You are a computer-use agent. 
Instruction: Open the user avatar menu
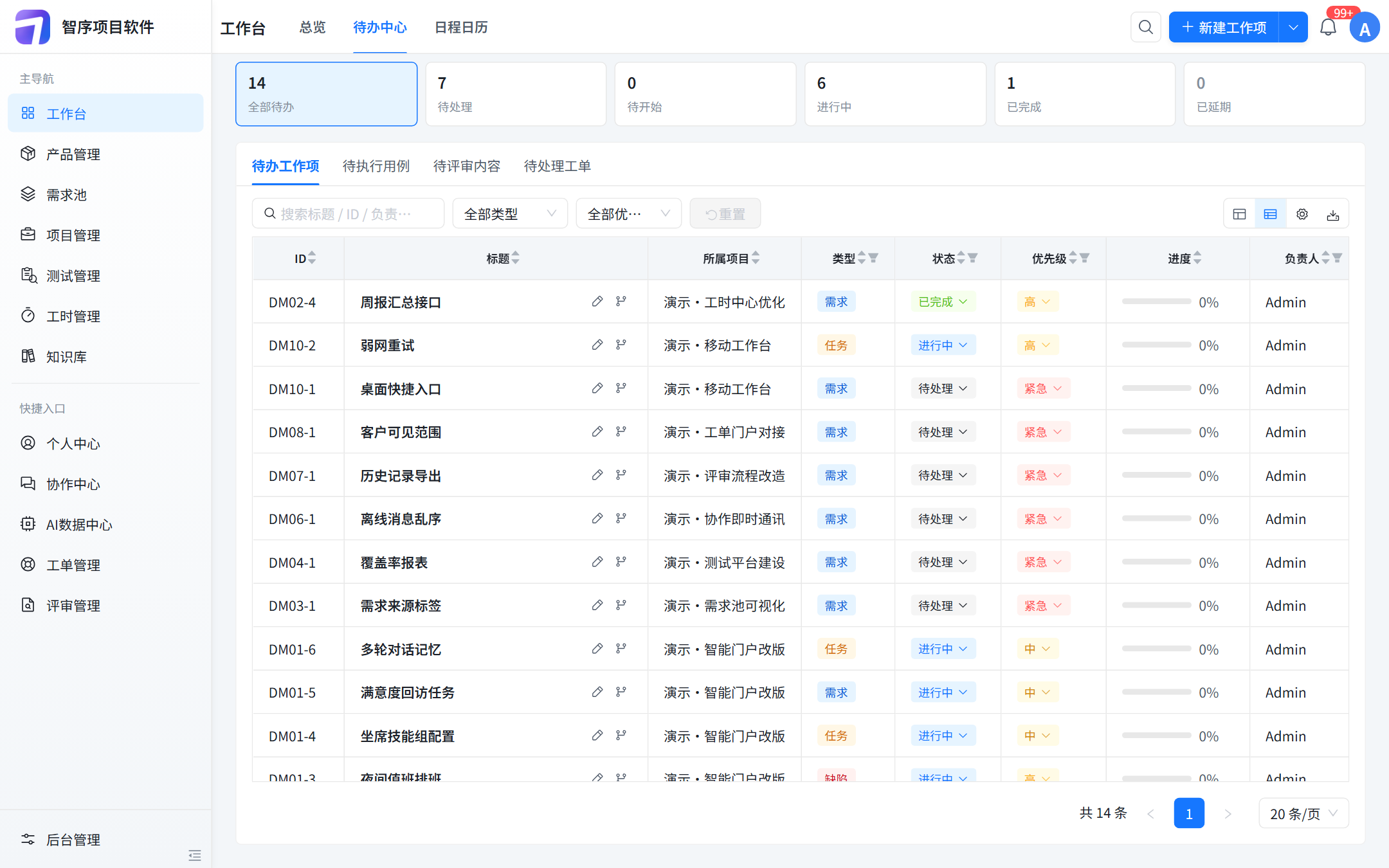pos(1364,28)
